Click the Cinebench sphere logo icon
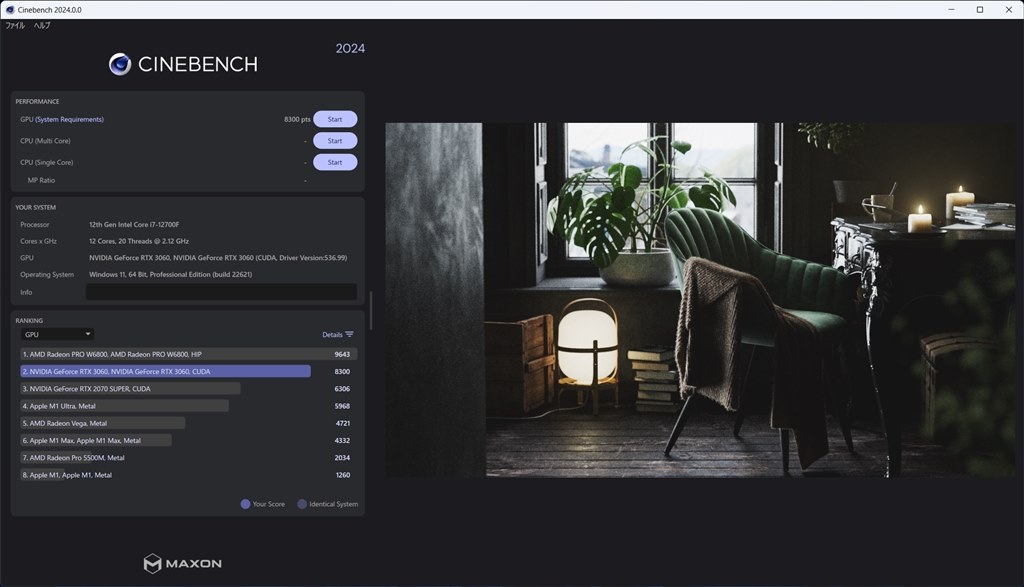This screenshot has height=587, width=1024. 120,64
